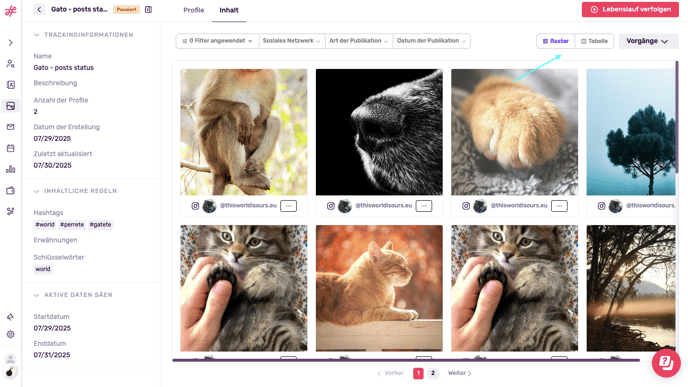Screen dimensions: 688x387
Task: Click the Weiter next page link
Action: tap(459, 373)
